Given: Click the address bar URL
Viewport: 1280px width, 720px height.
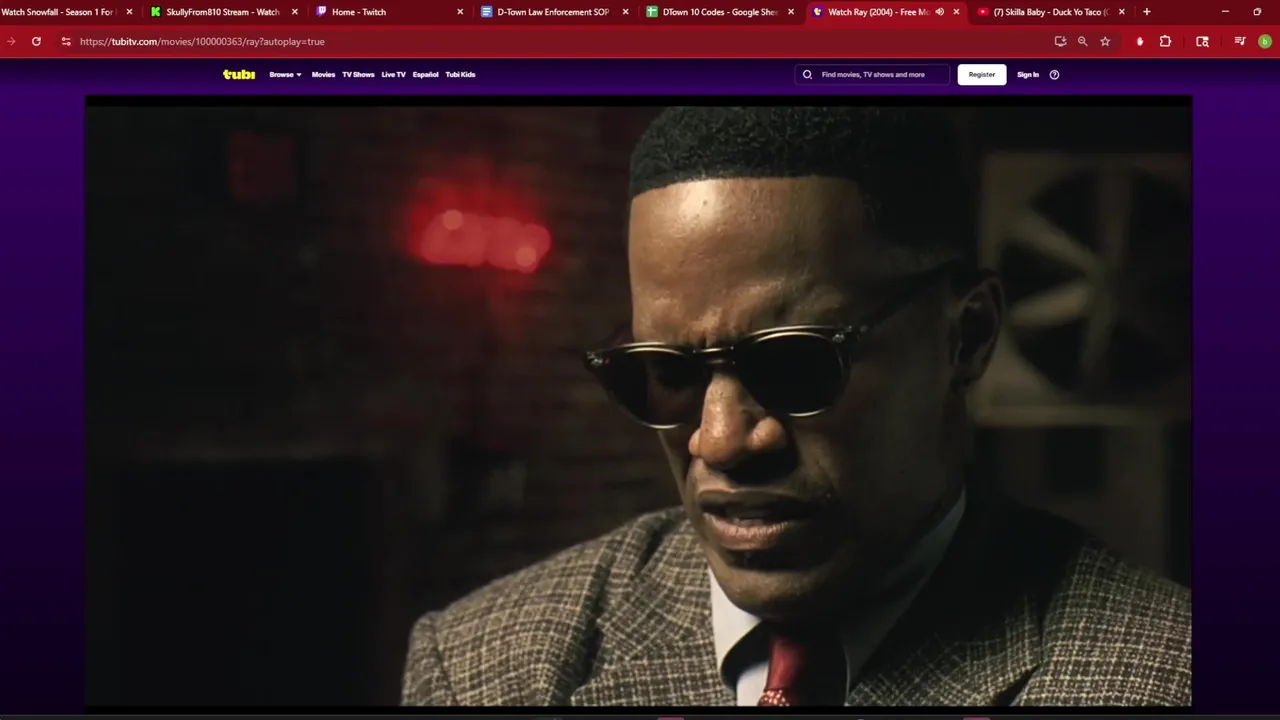Looking at the screenshot, I should (x=202, y=41).
